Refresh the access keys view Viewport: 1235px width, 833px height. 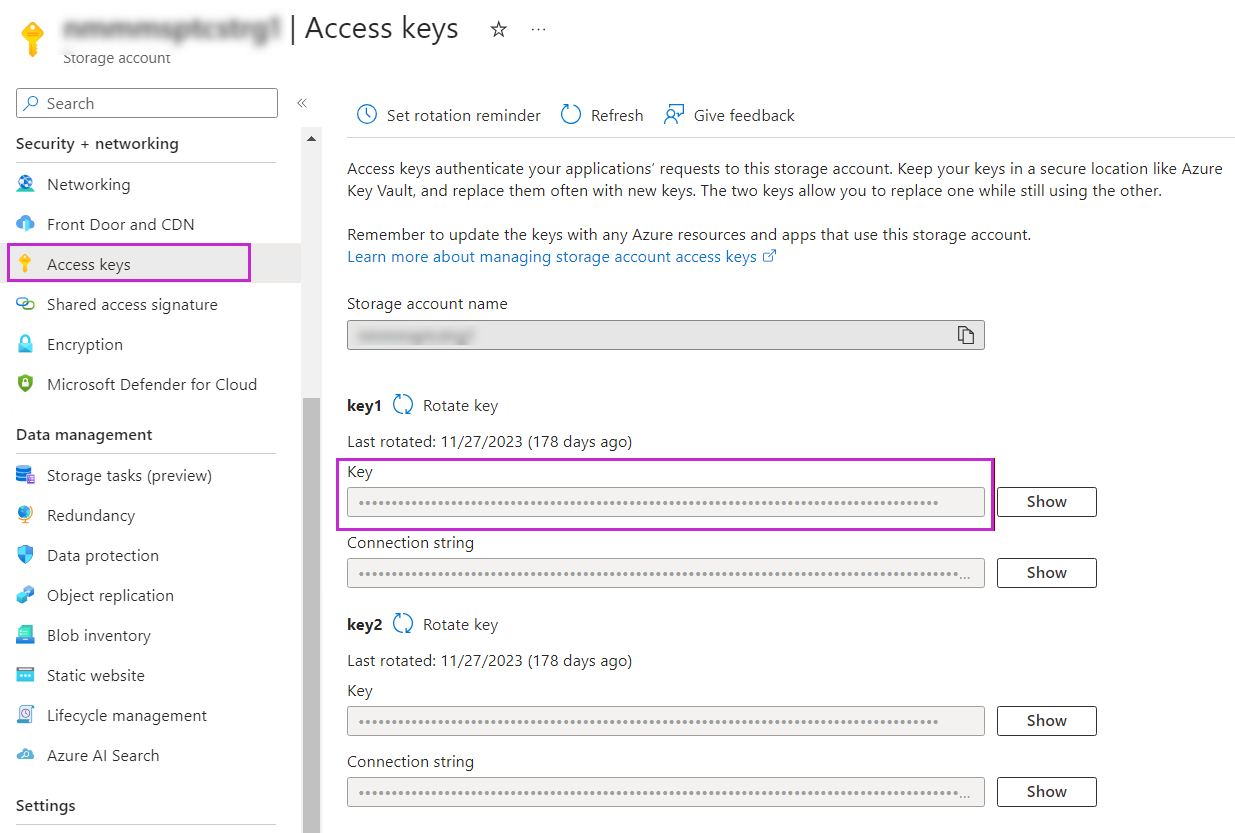coord(601,115)
